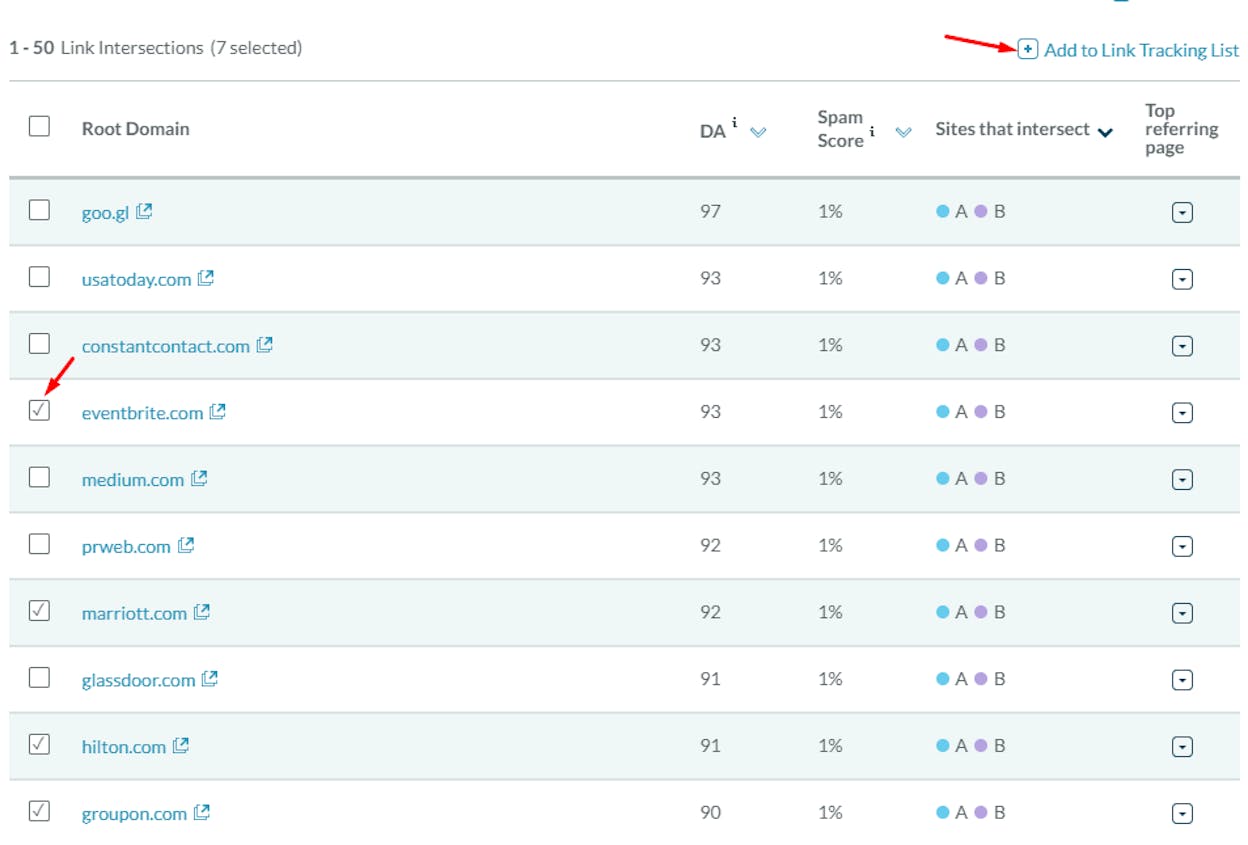Open goo.gl external link icon

(x=145, y=211)
